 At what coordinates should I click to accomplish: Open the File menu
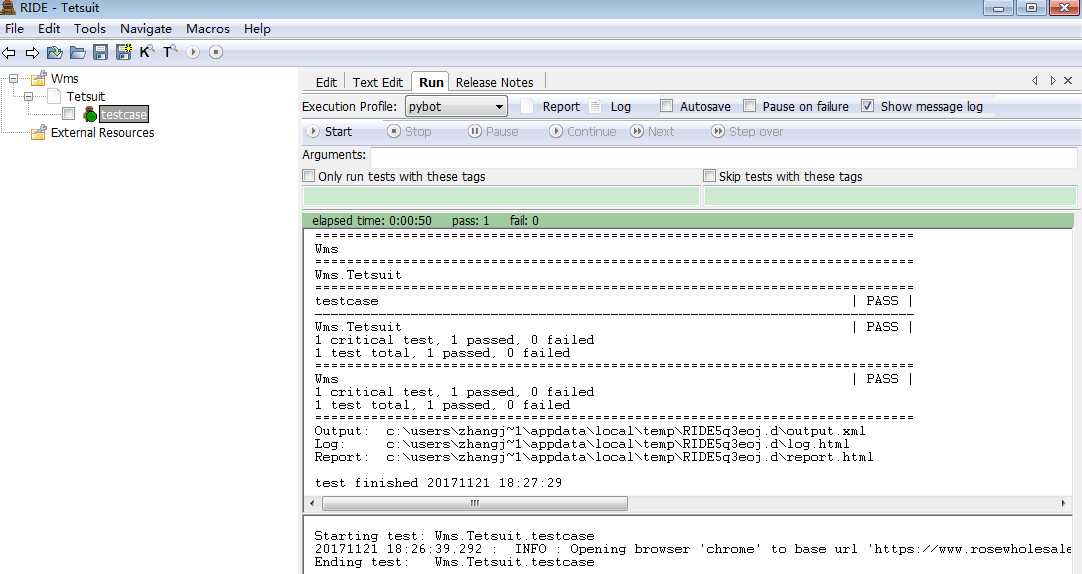pos(14,28)
